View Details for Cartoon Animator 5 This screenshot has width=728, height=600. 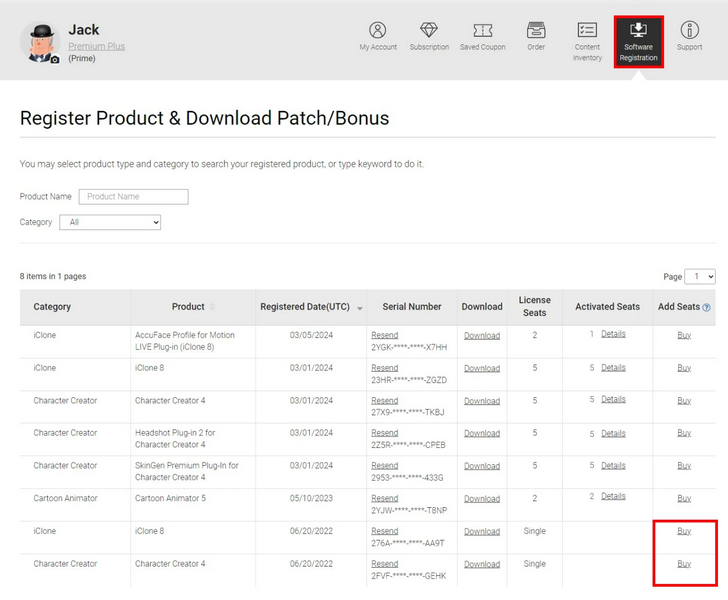(613, 496)
